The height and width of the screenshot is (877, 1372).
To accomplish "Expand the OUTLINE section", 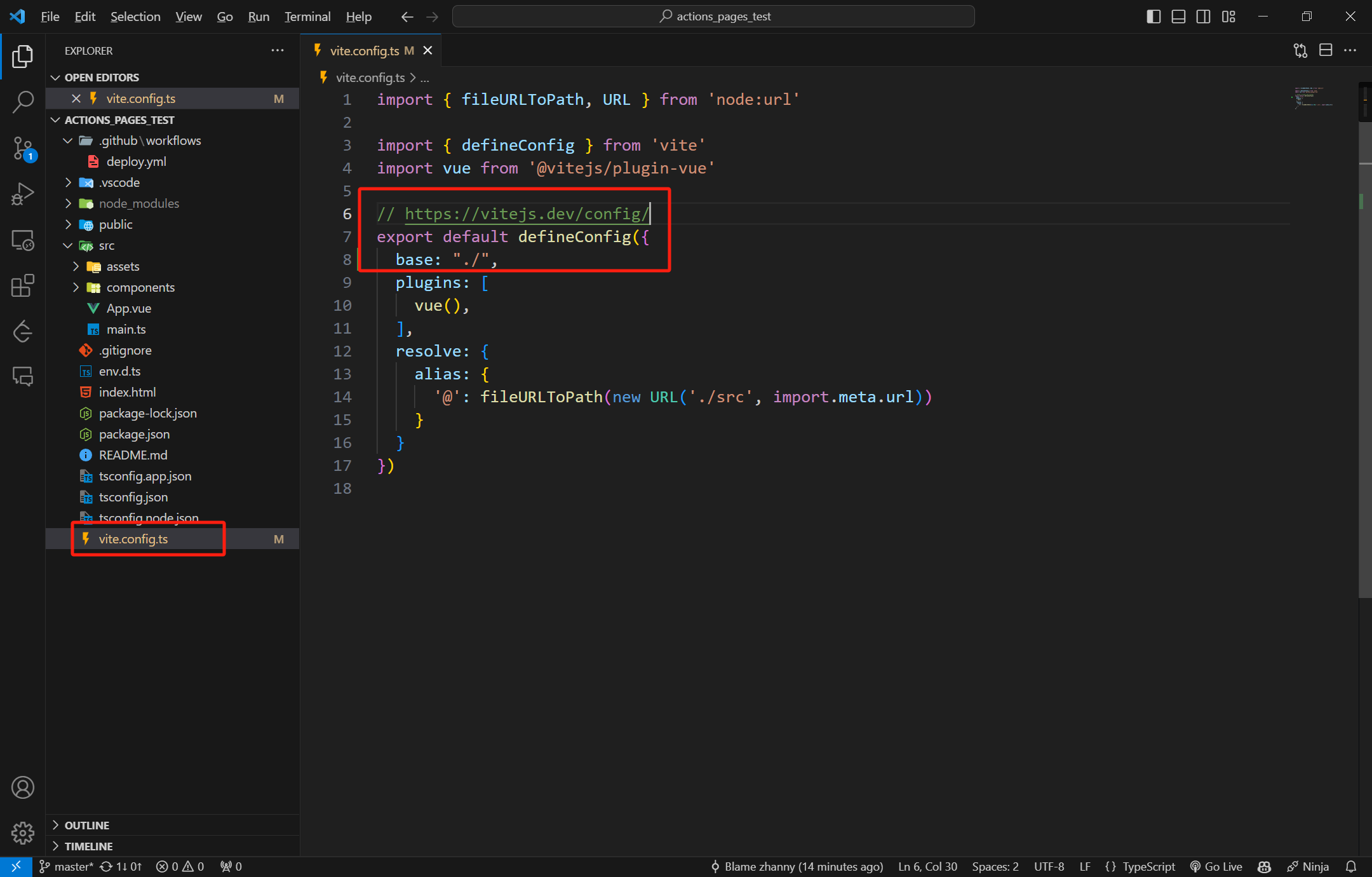I will click(x=87, y=825).
